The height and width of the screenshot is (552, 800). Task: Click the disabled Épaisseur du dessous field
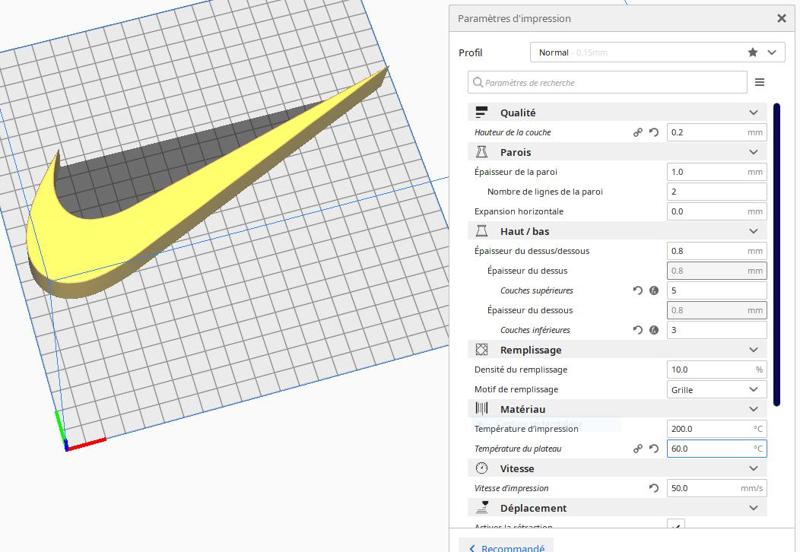[x=716, y=310]
